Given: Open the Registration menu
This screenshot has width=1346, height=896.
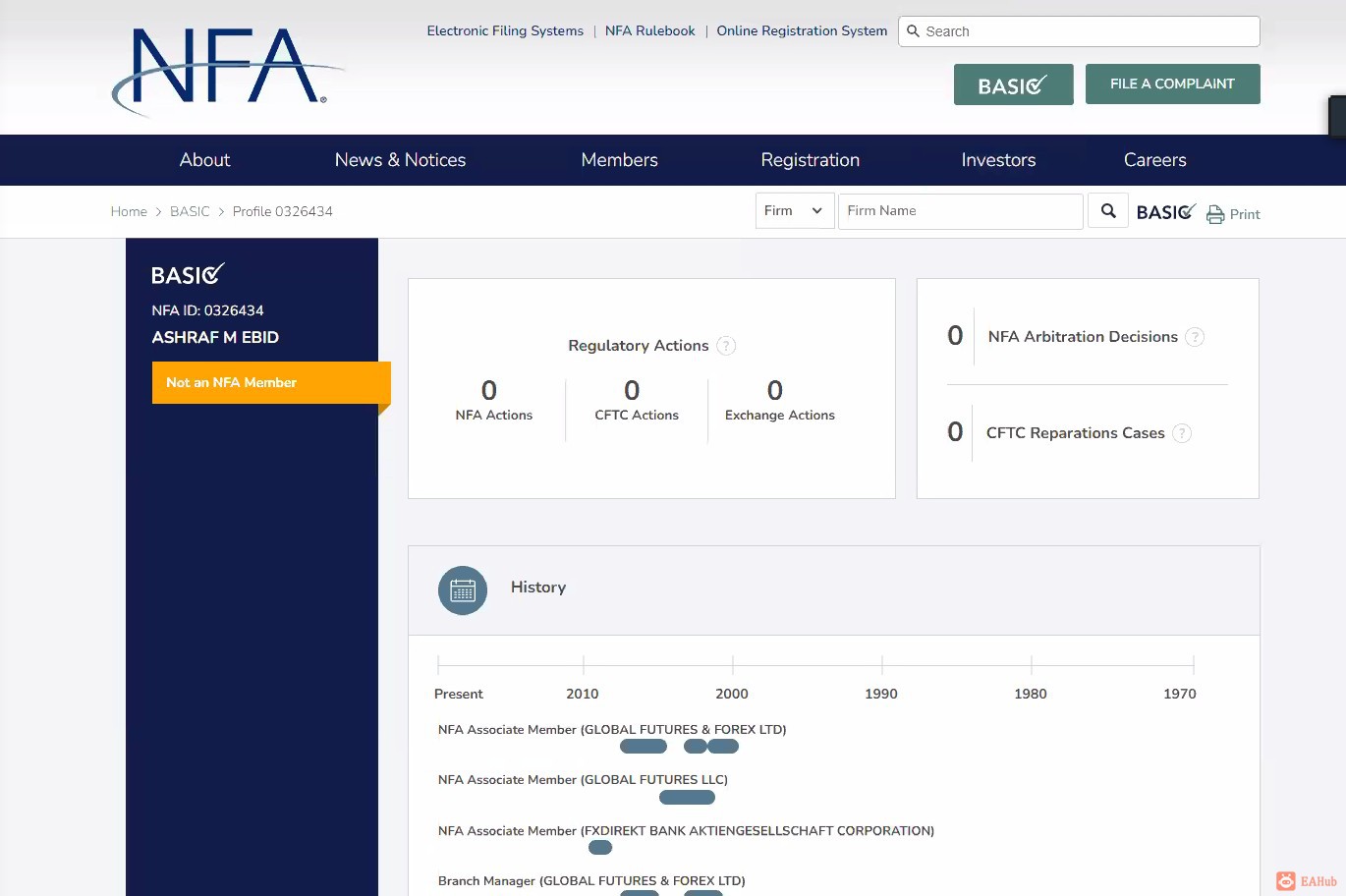Looking at the screenshot, I should pyautogui.click(x=810, y=160).
